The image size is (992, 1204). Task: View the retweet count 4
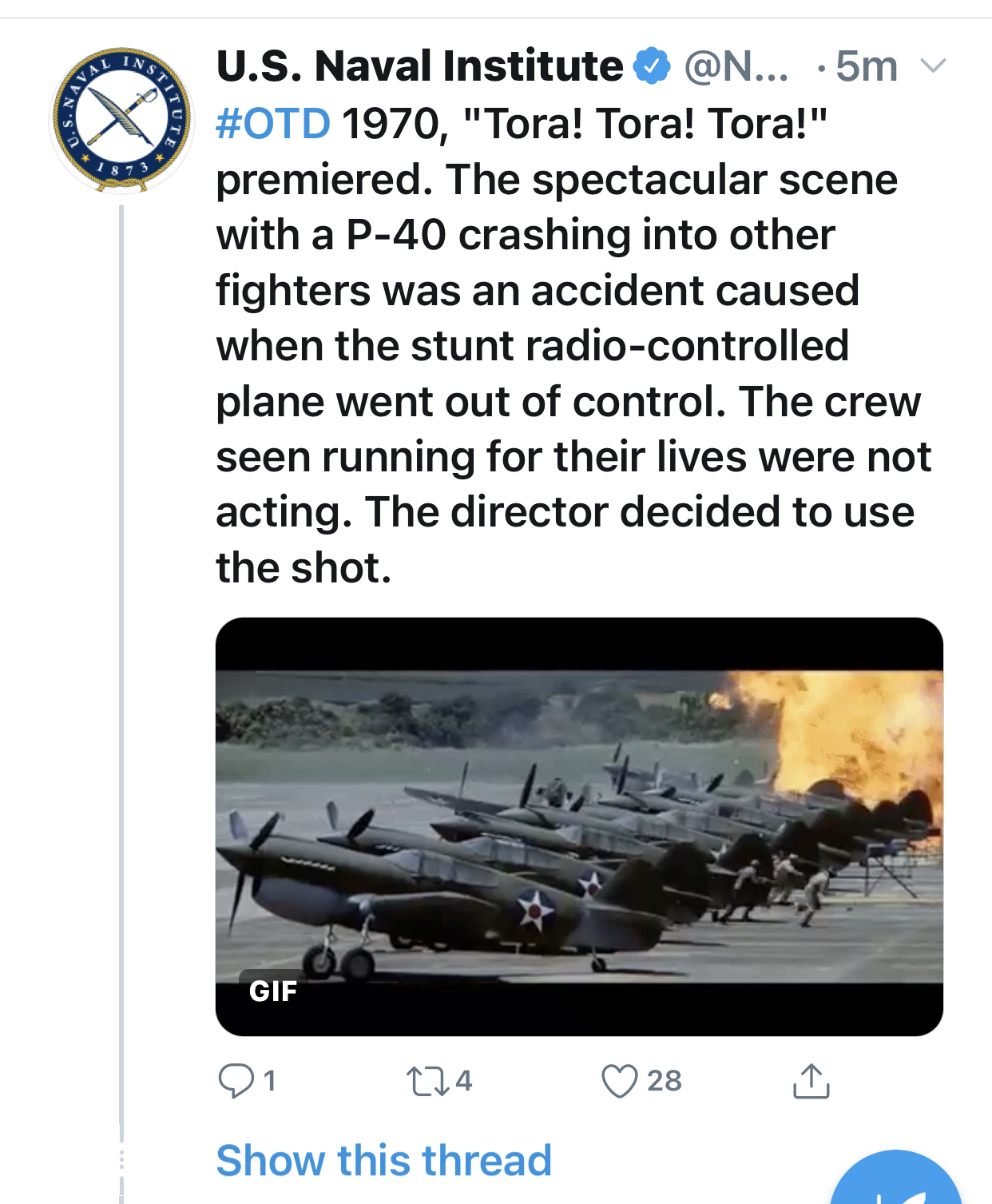(x=464, y=1081)
